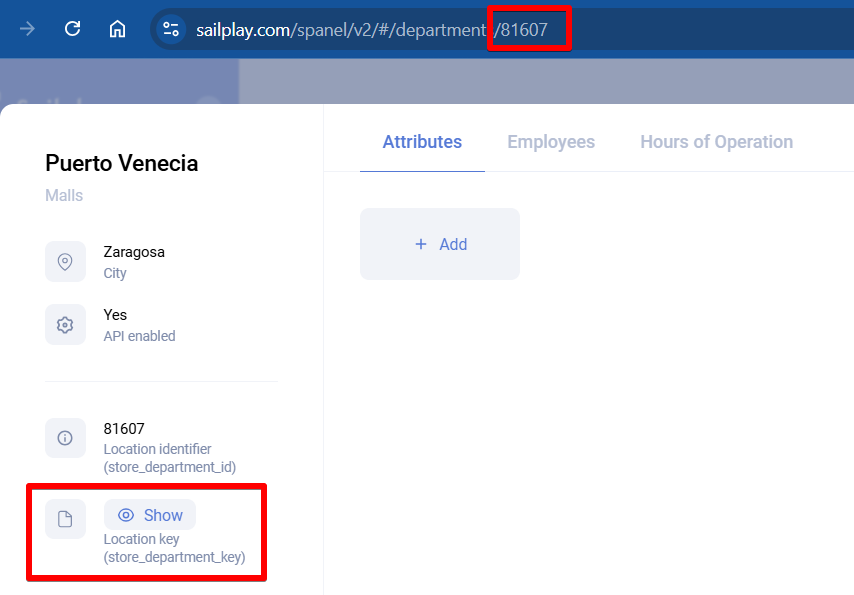
Task: Click the Zaragosa city value
Action: (134, 252)
